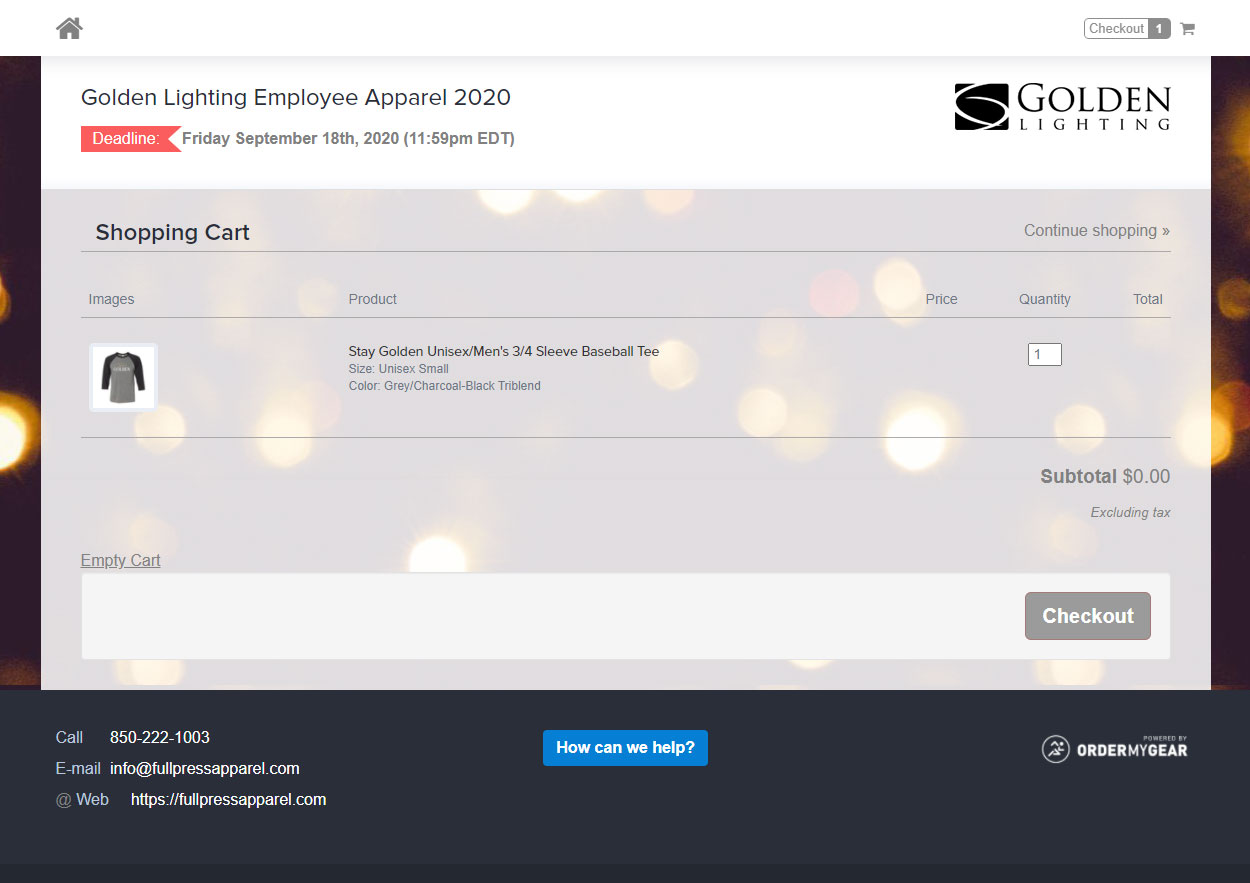Screen dimensions: 1250x883
Task: Click the red Deadline tag
Action: tap(126, 139)
